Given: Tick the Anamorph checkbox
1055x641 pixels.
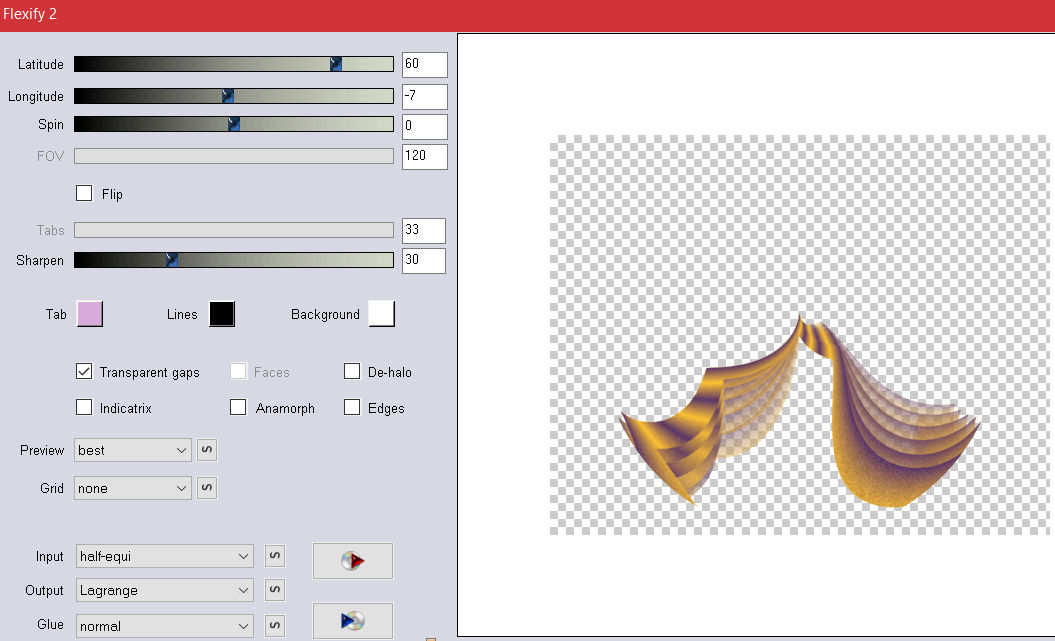Looking at the screenshot, I should (x=238, y=408).
